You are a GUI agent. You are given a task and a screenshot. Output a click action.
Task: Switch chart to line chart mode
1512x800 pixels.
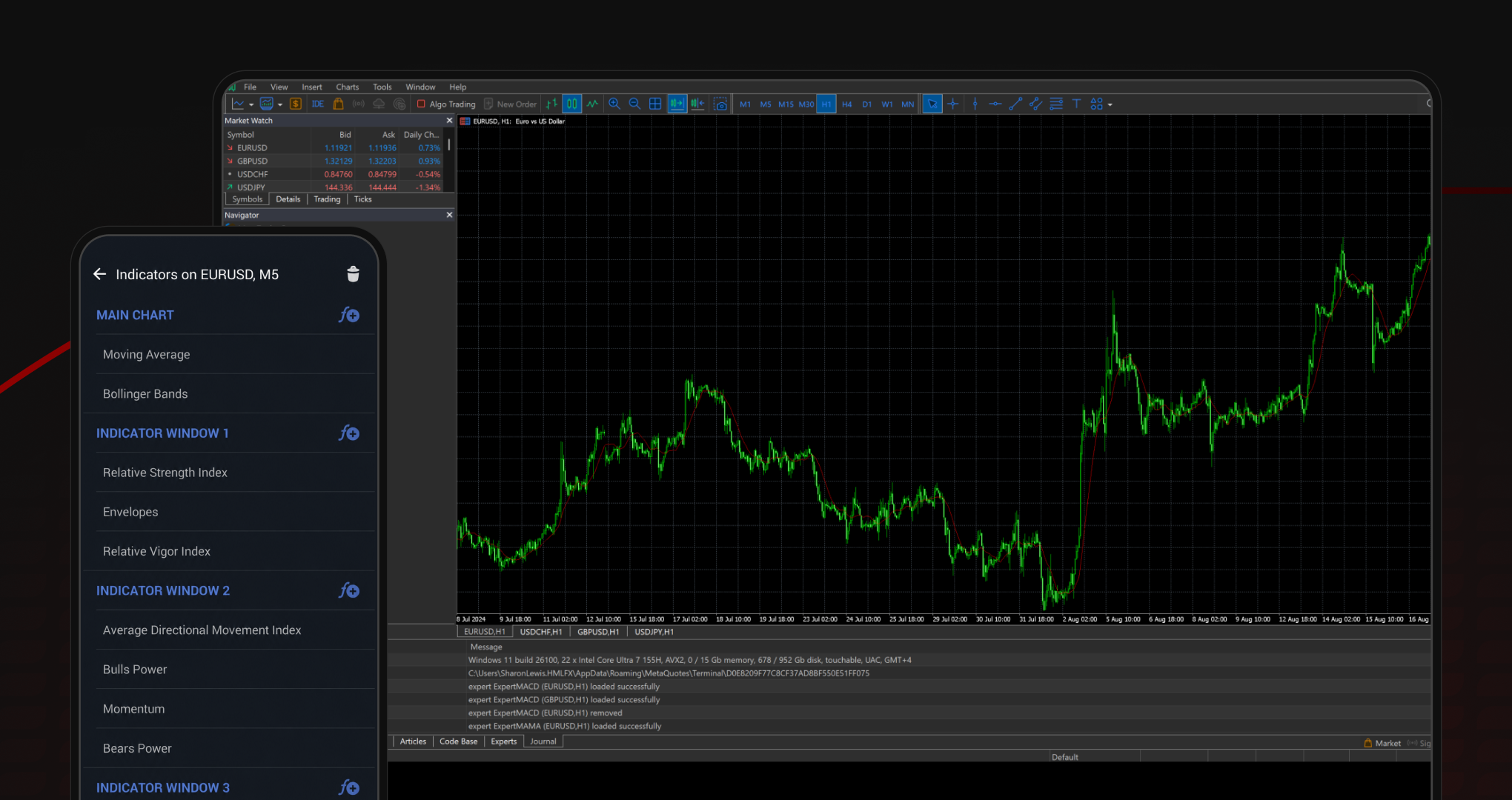(593, 104)
